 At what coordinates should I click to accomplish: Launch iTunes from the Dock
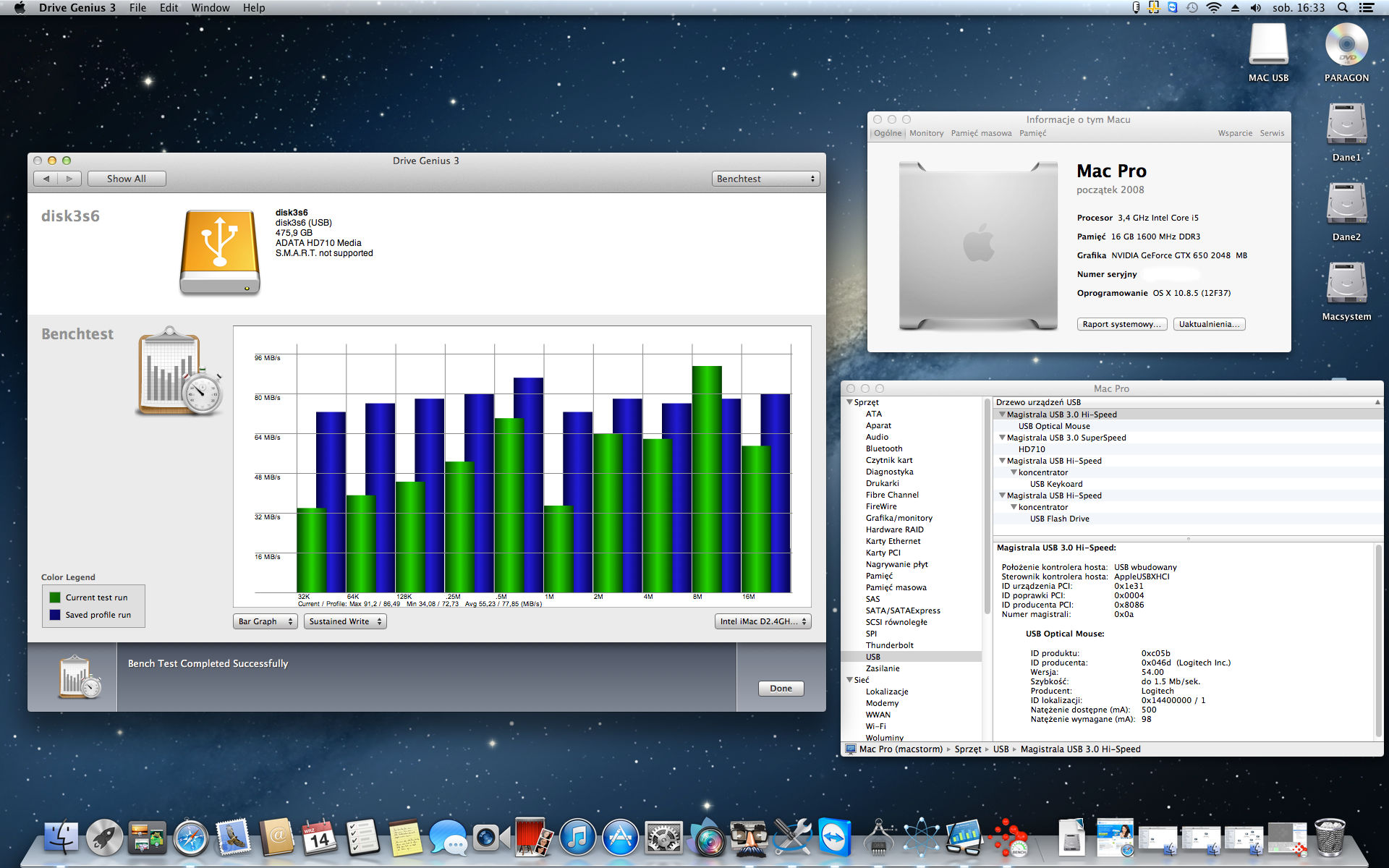click(x=577, y=838)
